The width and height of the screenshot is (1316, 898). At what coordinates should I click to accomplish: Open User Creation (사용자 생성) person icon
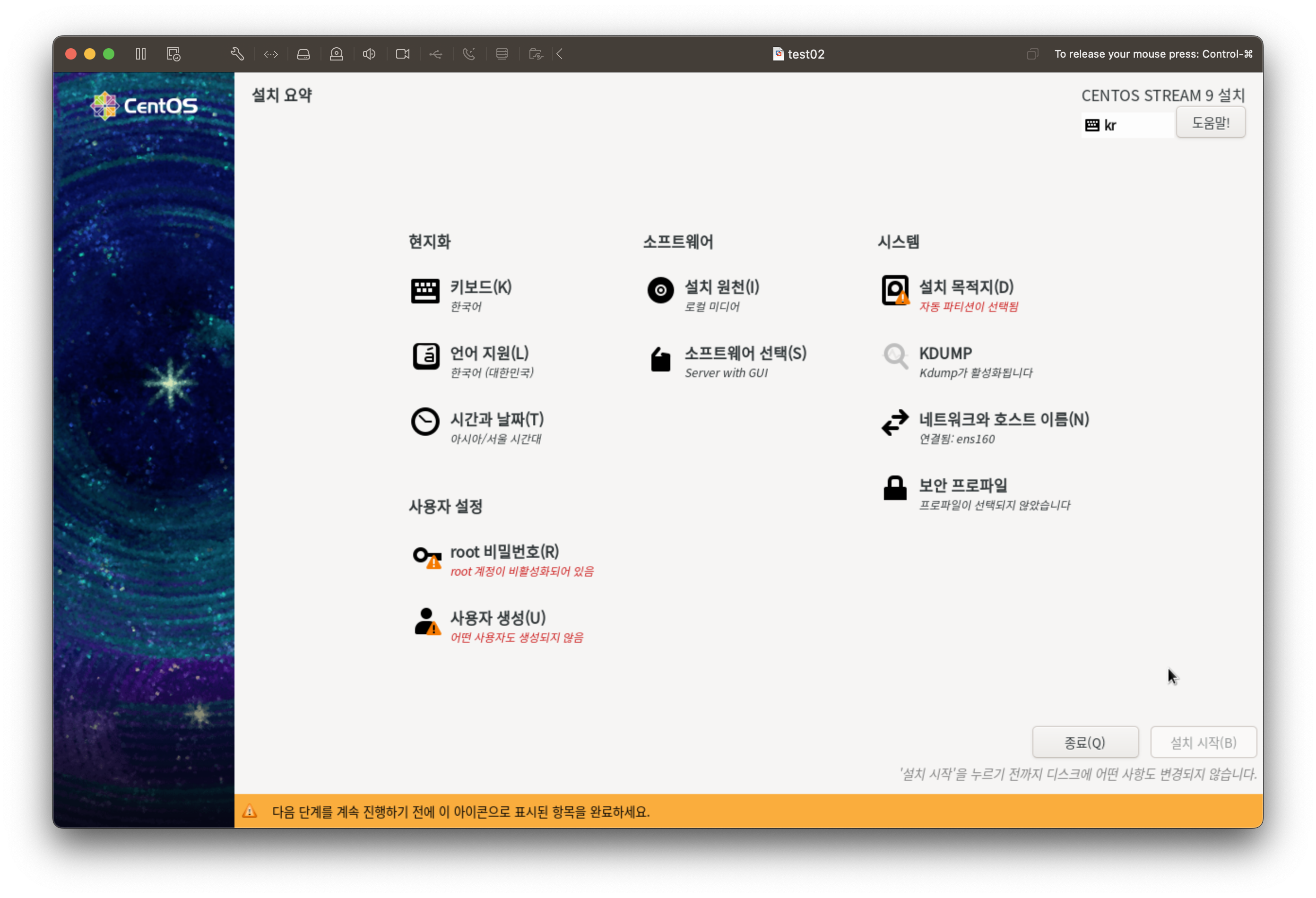(426, 622)
